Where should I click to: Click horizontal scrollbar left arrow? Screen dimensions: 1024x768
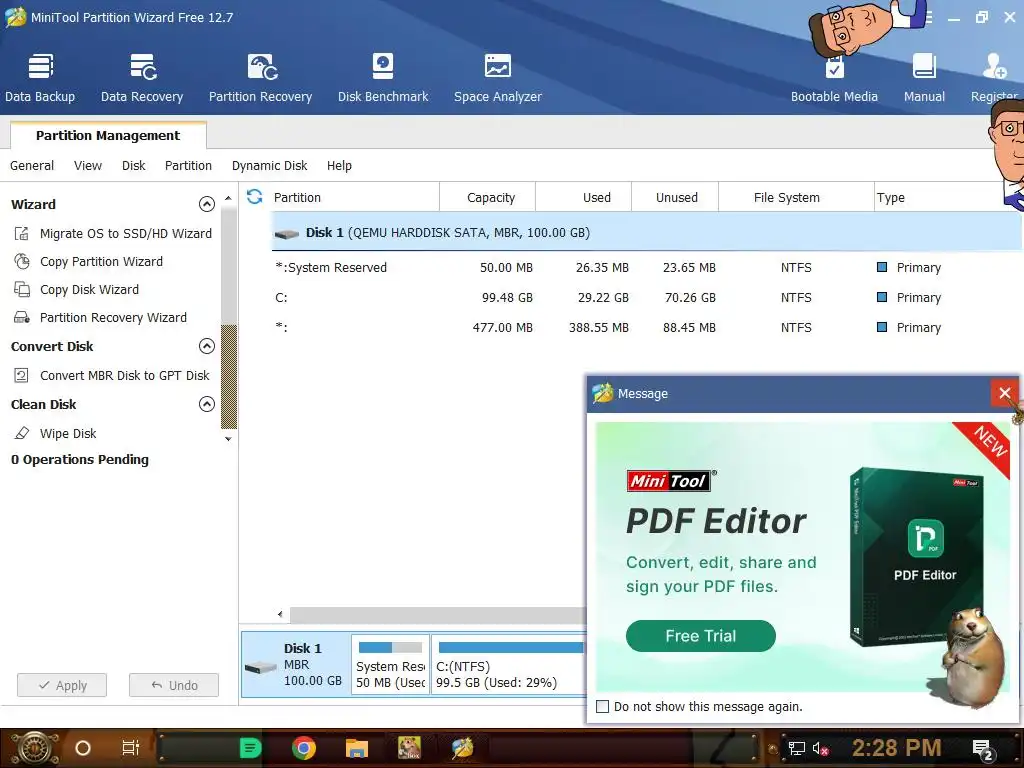pos(280,614)
